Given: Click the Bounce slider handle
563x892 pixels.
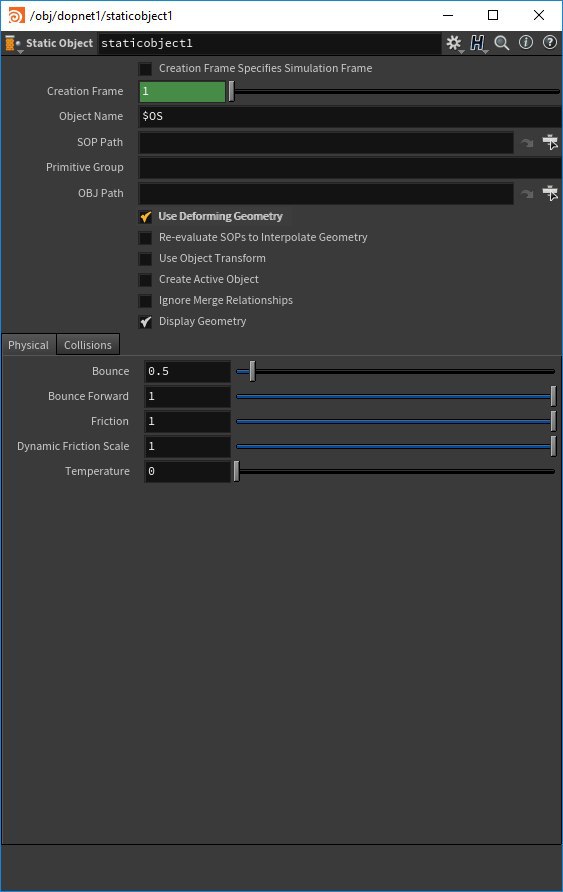Looking at the screenshot, I should click(x=252, y=371).
